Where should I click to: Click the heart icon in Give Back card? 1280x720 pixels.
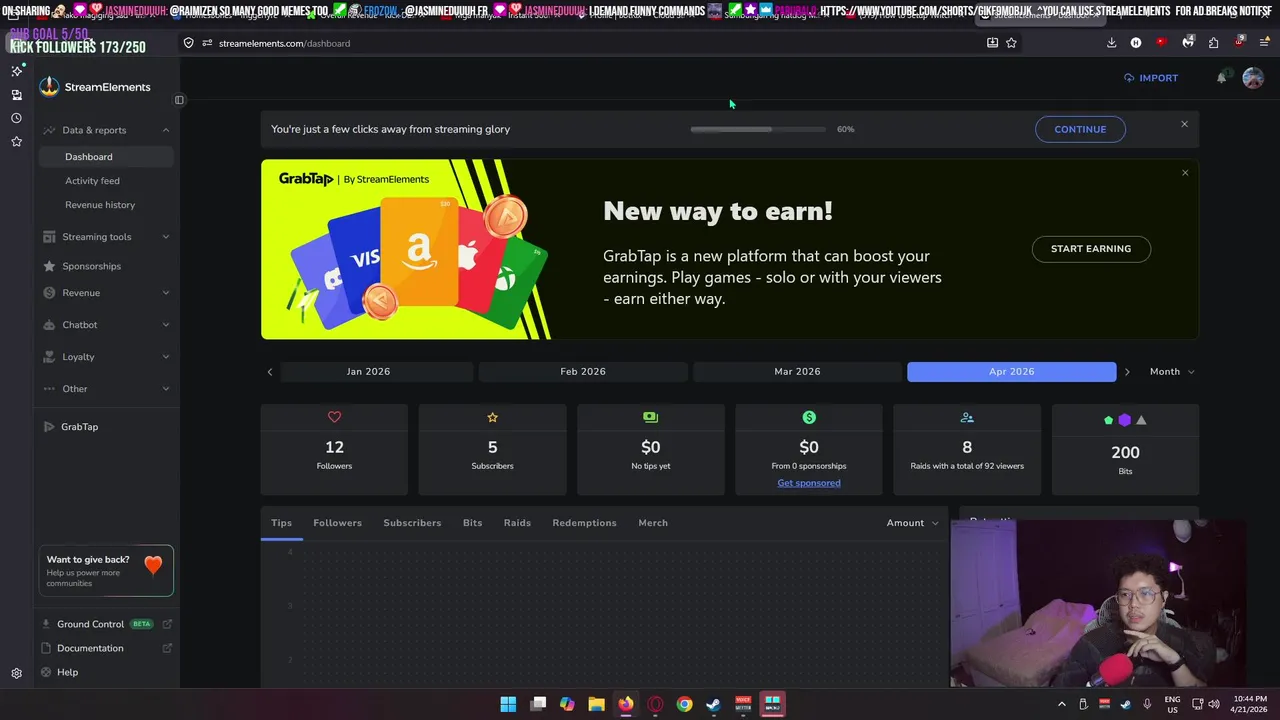click(x=153, y=566)
